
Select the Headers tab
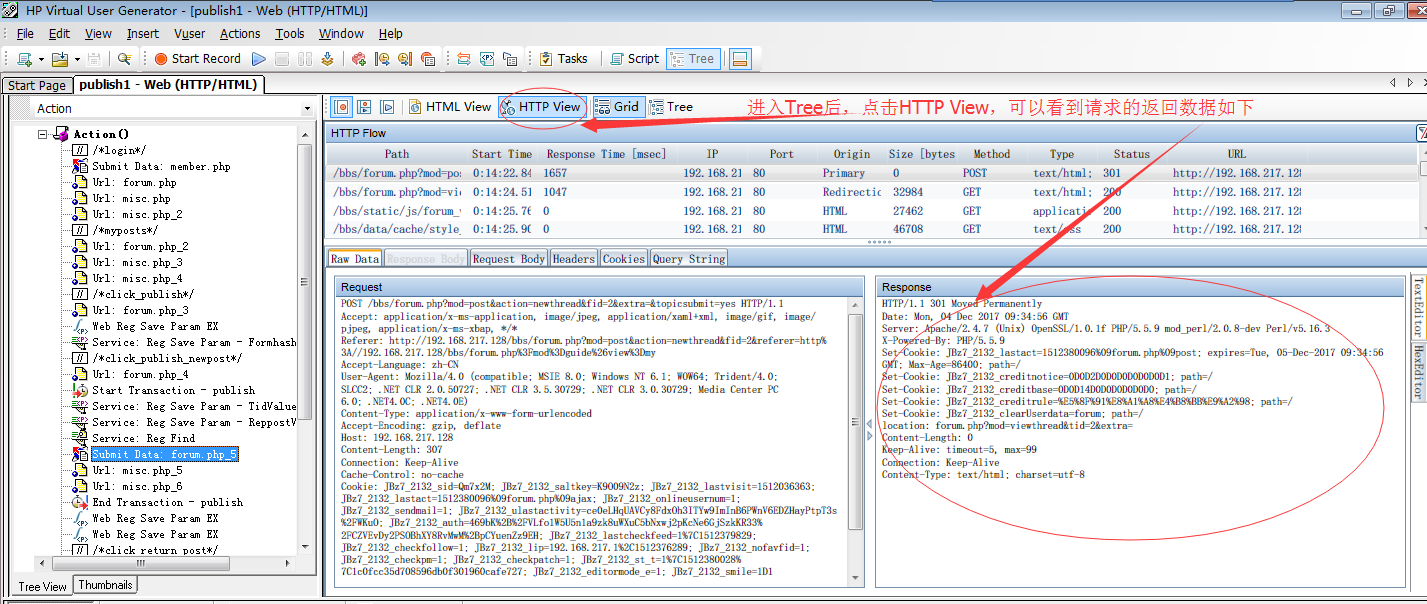coord(574,259)
